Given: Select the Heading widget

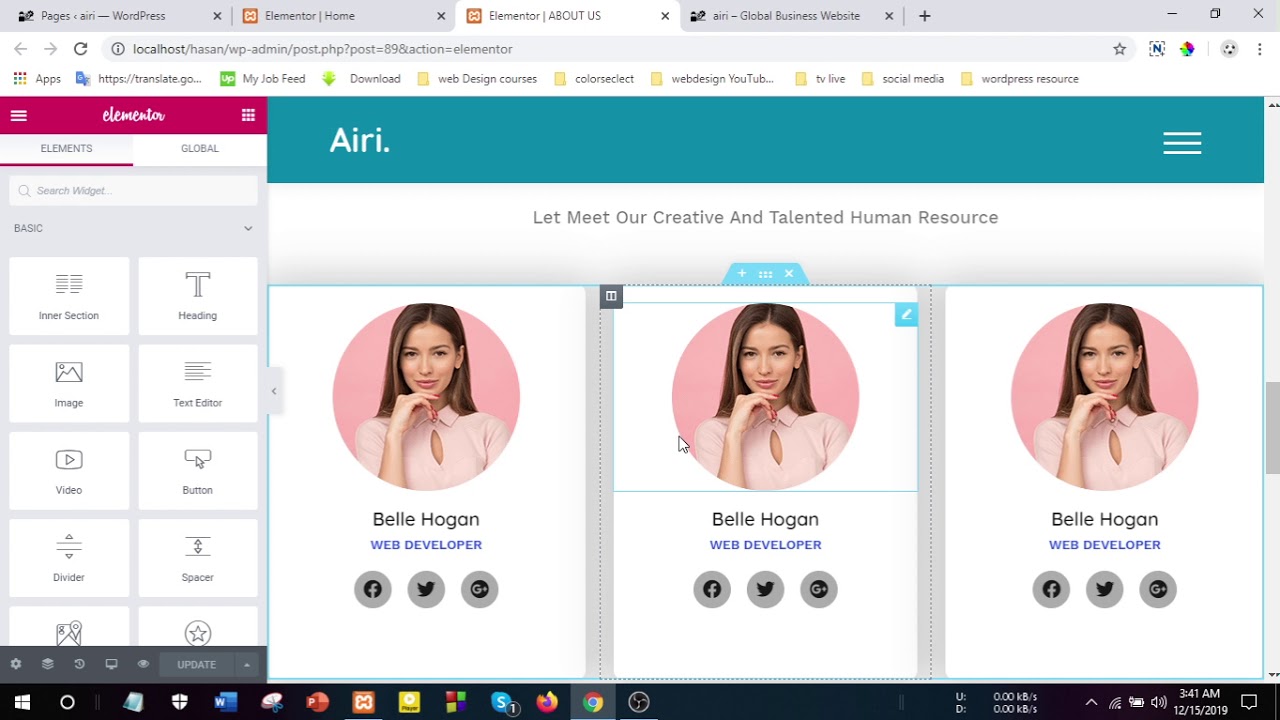Looking at the screenshot, I should point(198,295).
